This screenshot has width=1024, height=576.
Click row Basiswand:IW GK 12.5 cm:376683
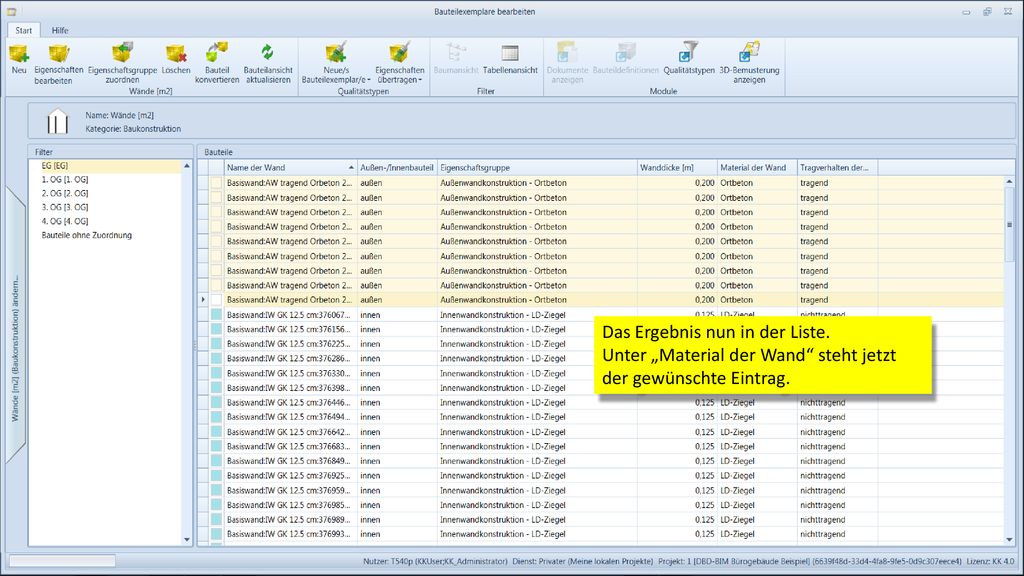601,447
